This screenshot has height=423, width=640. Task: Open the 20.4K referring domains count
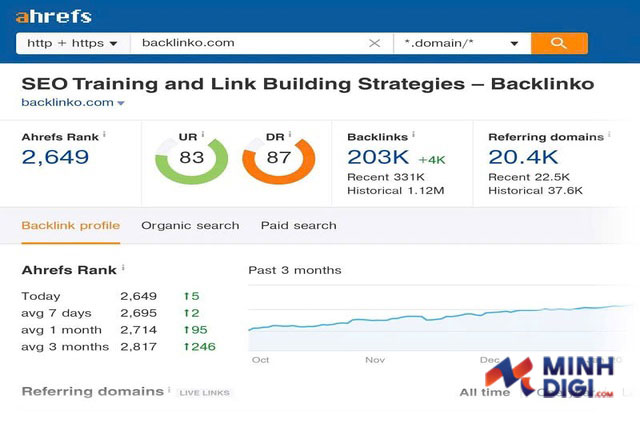click(x=523, y=157)
